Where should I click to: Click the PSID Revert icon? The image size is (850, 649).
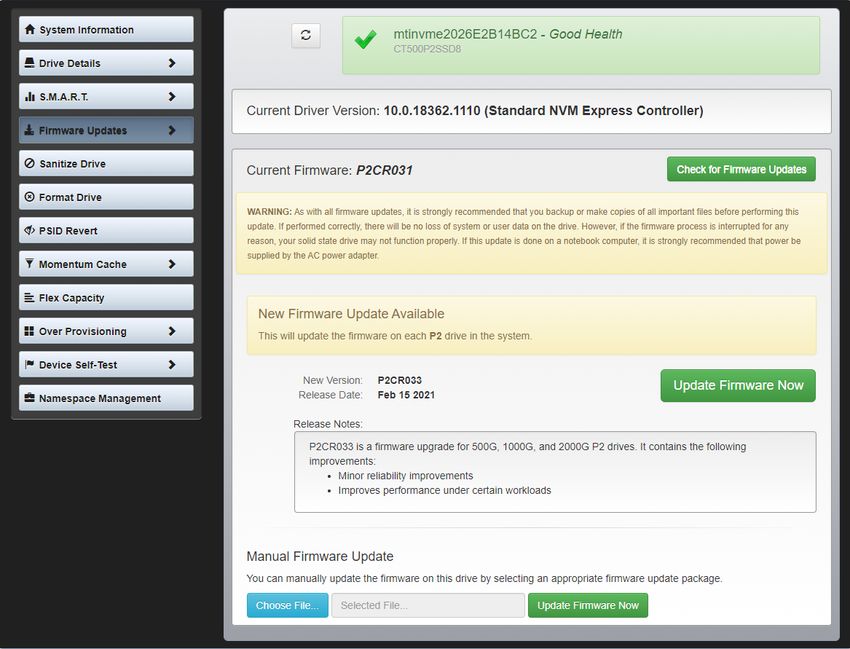coord(29,231)
